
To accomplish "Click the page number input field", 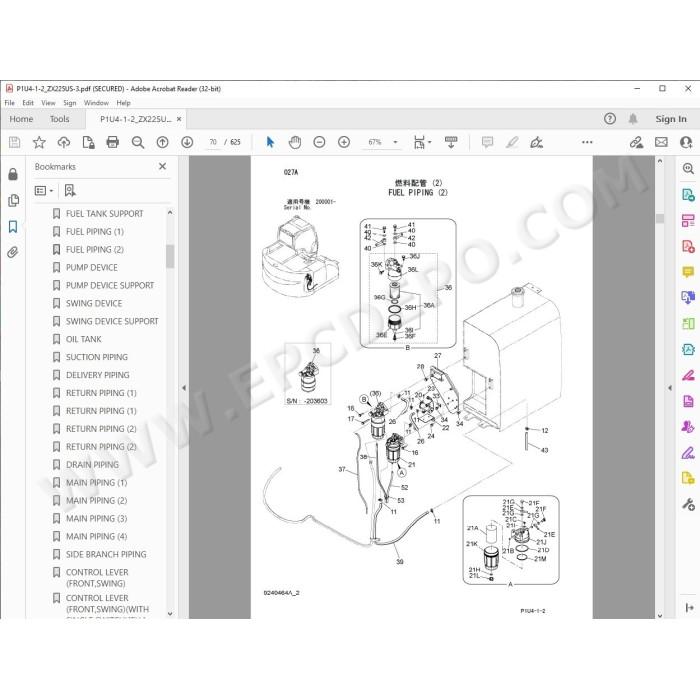I will tap(213, 142).
